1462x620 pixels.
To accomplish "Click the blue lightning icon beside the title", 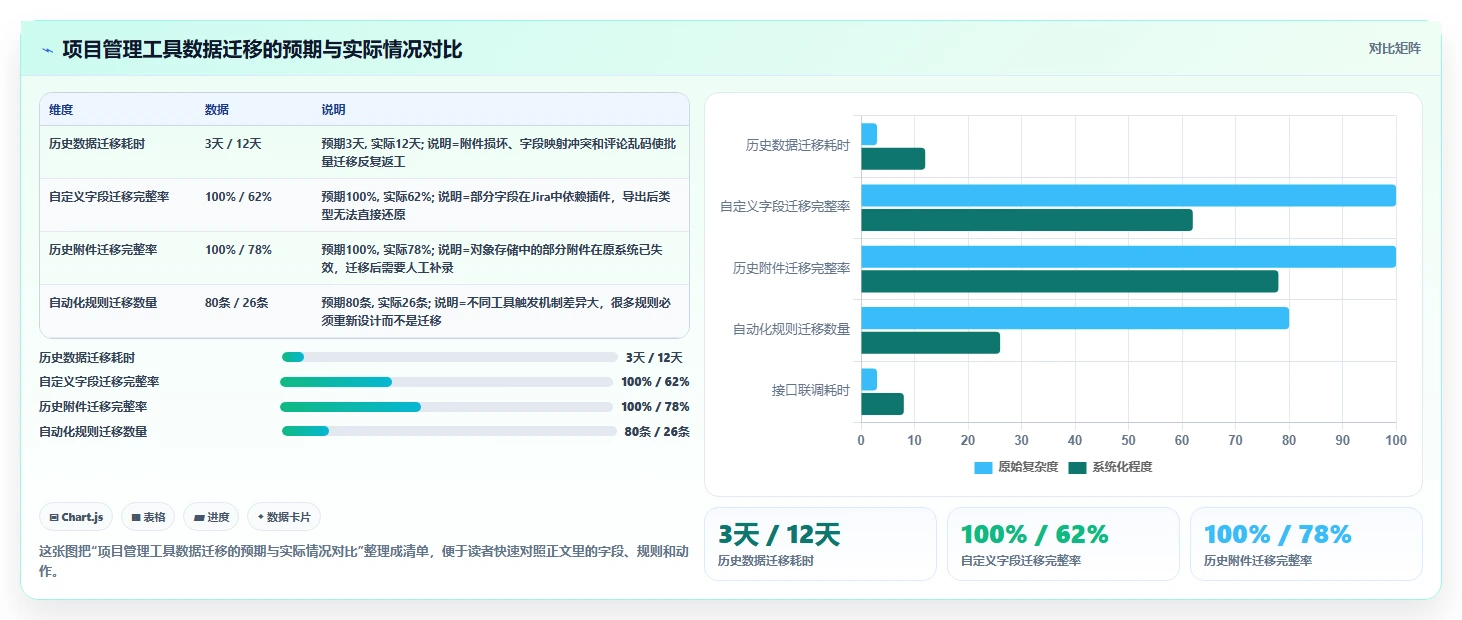I will [x=47, y=50].
